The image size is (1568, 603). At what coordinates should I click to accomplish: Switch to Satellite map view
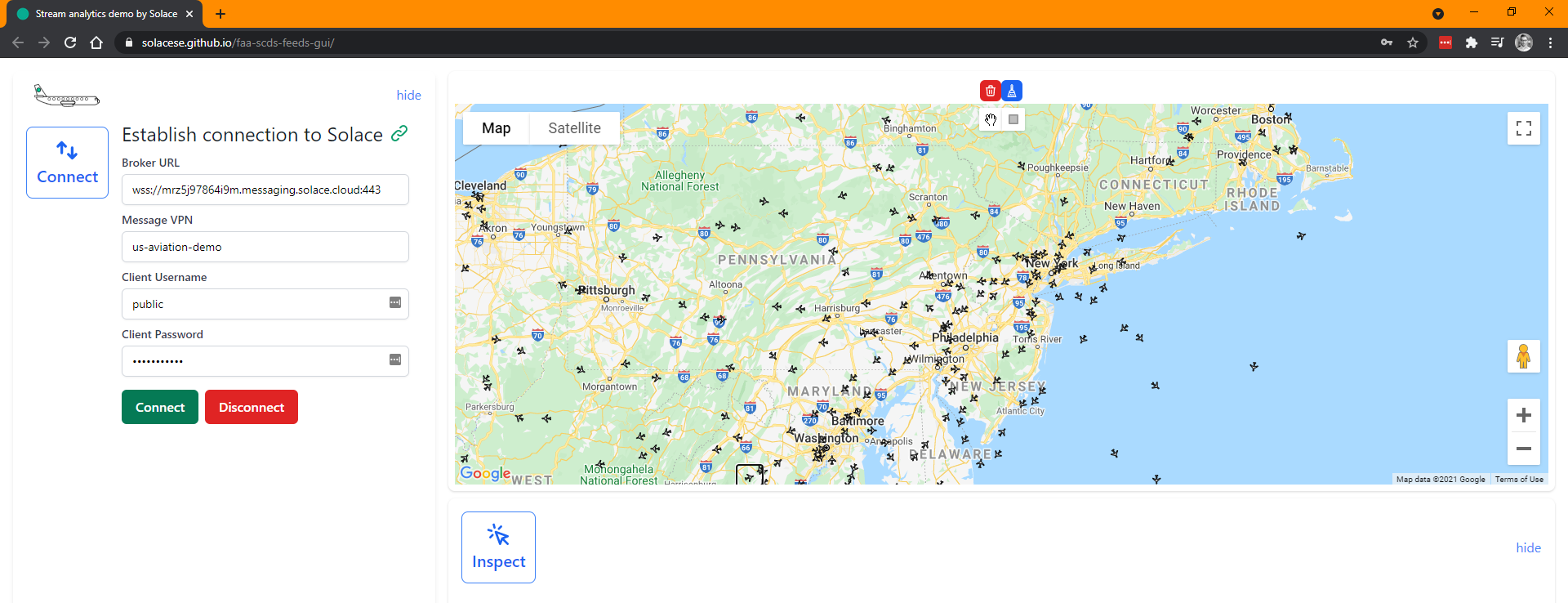(x=574, y=128)
